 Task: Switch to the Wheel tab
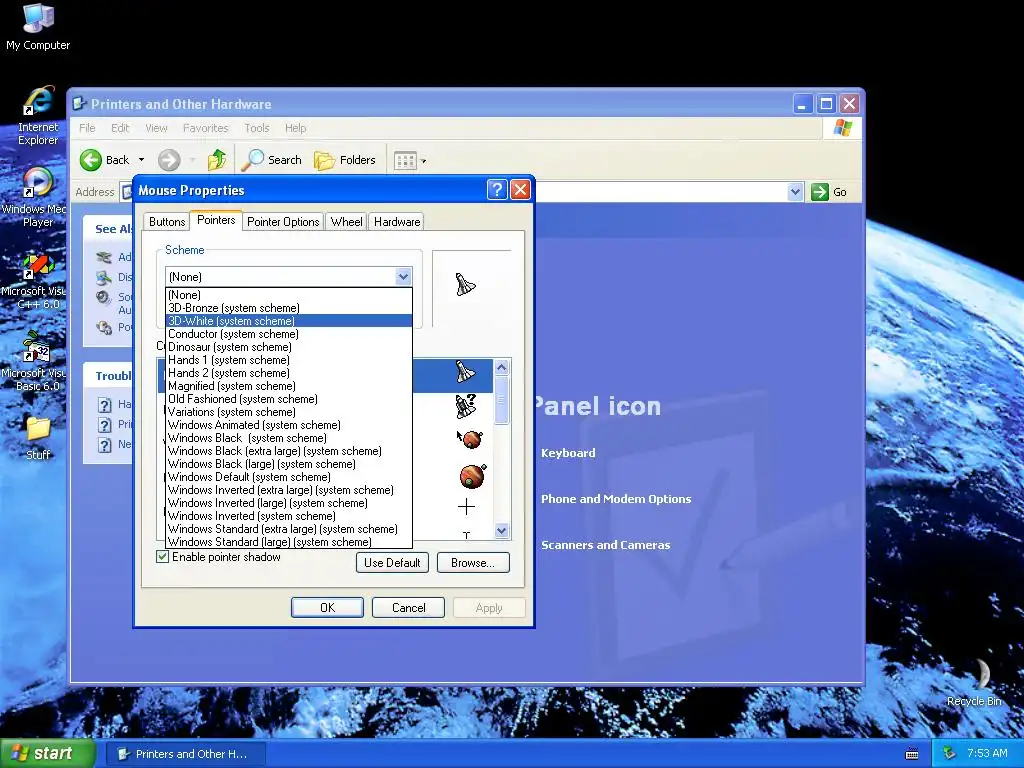[346, 222]
